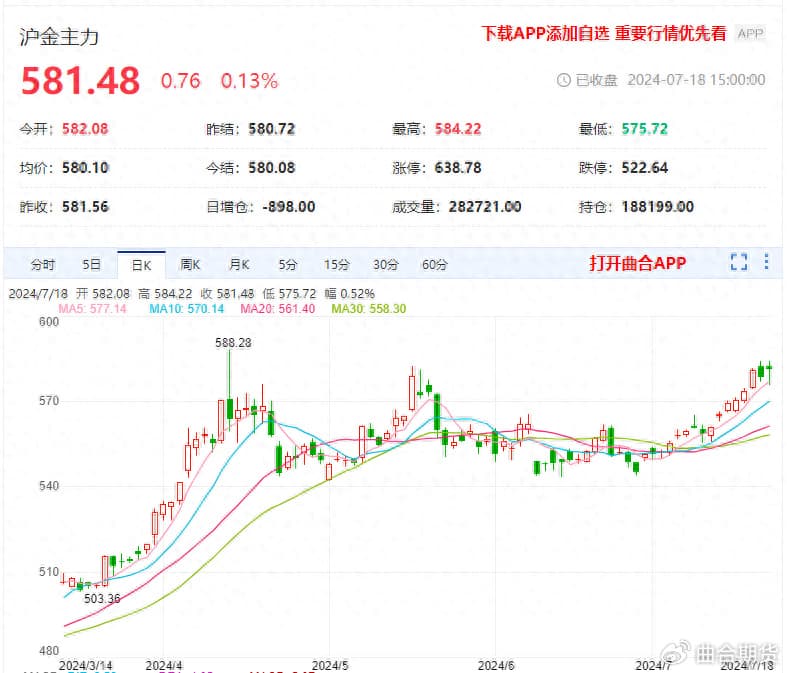Click the 0.13% change value
The image size is (787, 673).
click(x=249, y=81)
